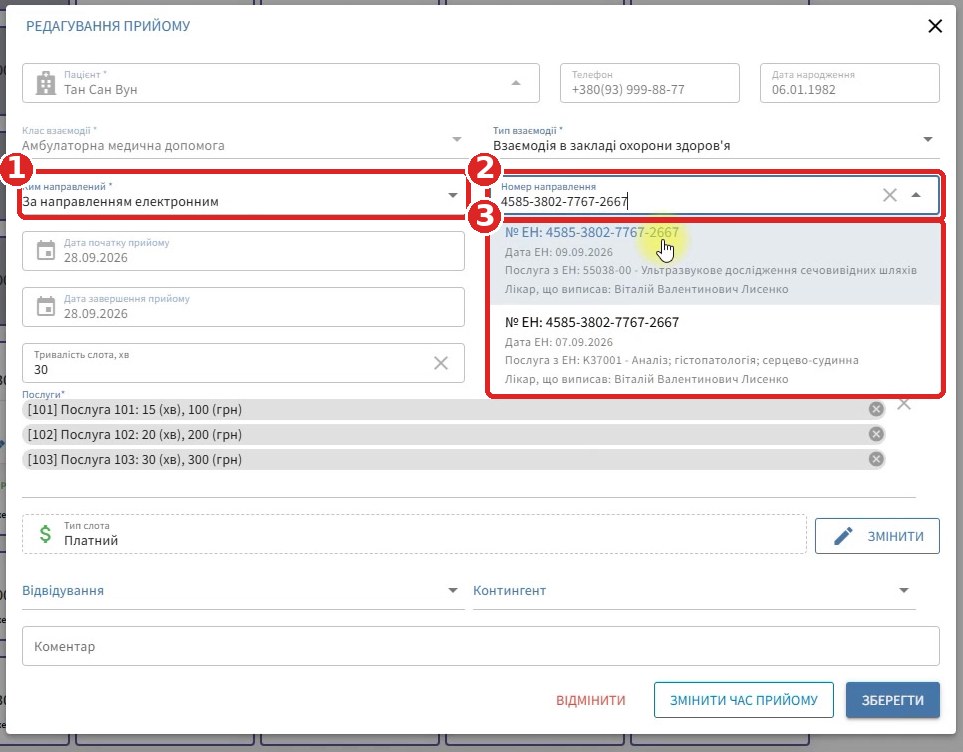Click 'Змінити час прийому' button
Screen dimensions: 963x752
click(744, 700)
